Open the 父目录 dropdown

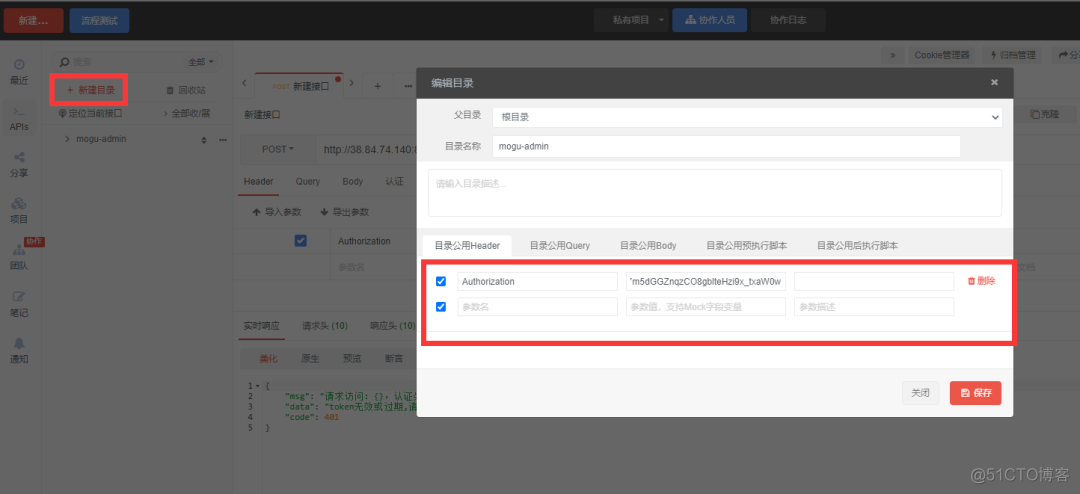pyautogui.click(x=747, y=117)
